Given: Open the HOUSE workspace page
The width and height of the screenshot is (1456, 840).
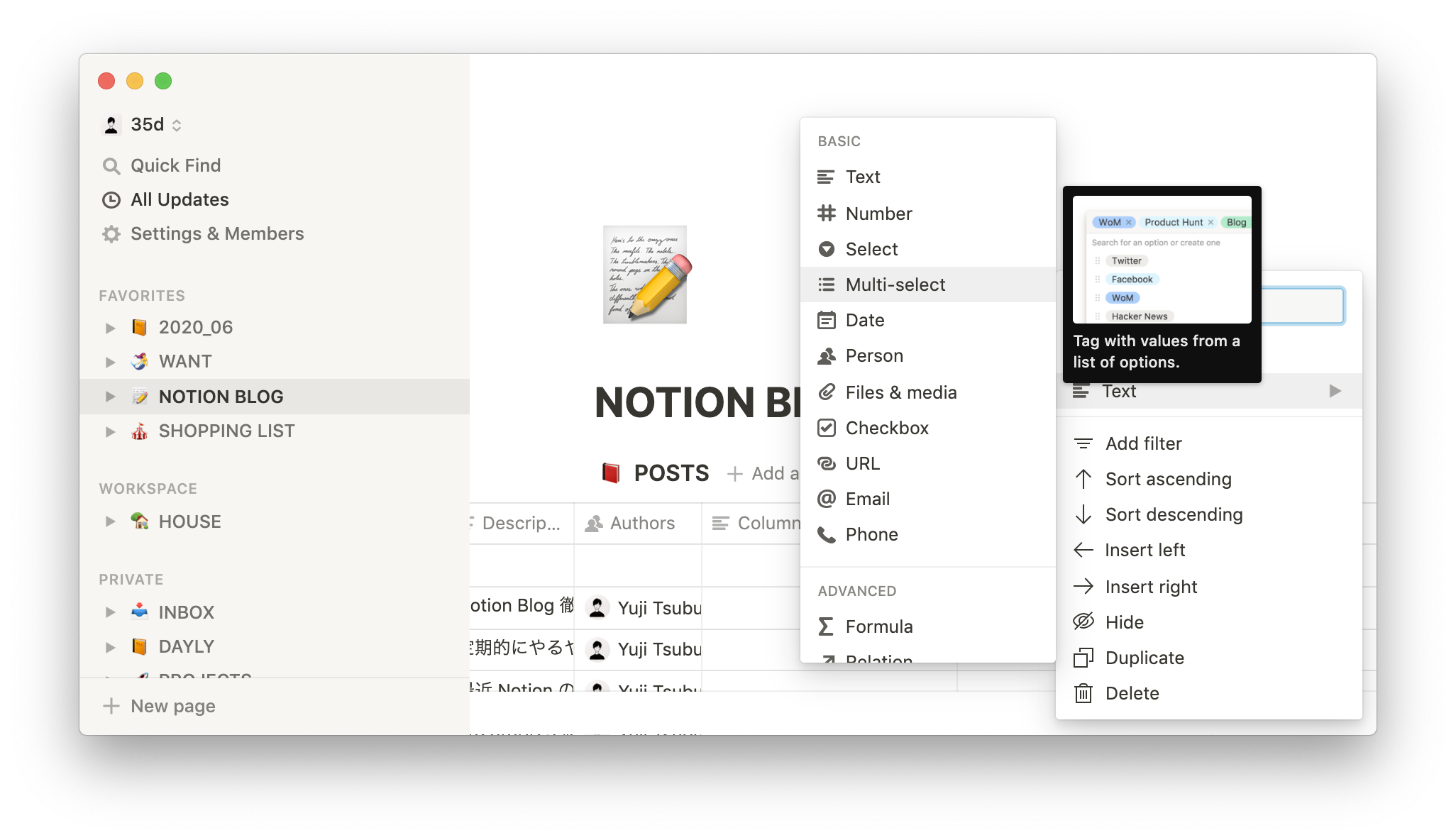Looking at the screenshot, I should (274, 521).
